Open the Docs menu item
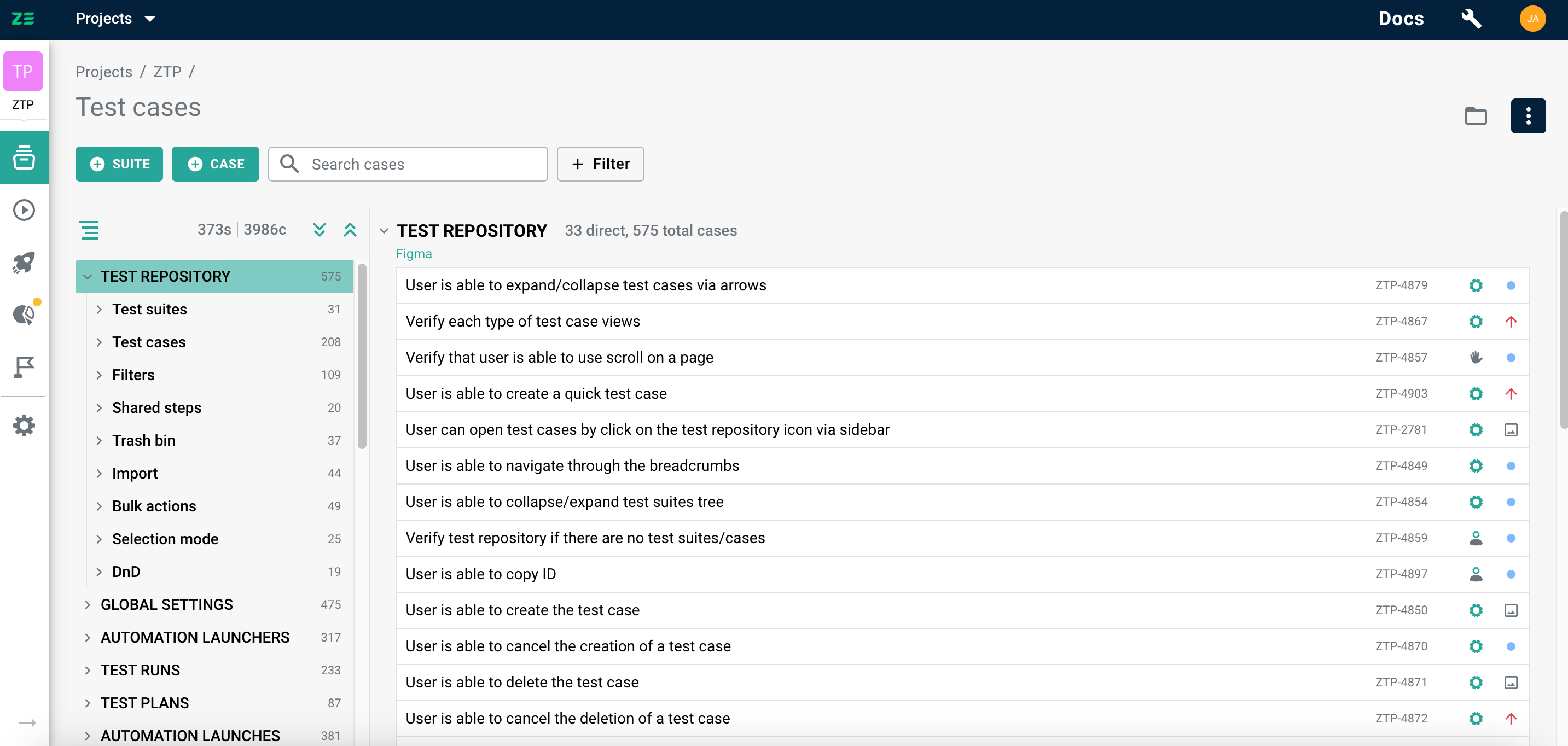Image resolution: width=1568 pixels, height=746 pixels. coord(1401,19)
